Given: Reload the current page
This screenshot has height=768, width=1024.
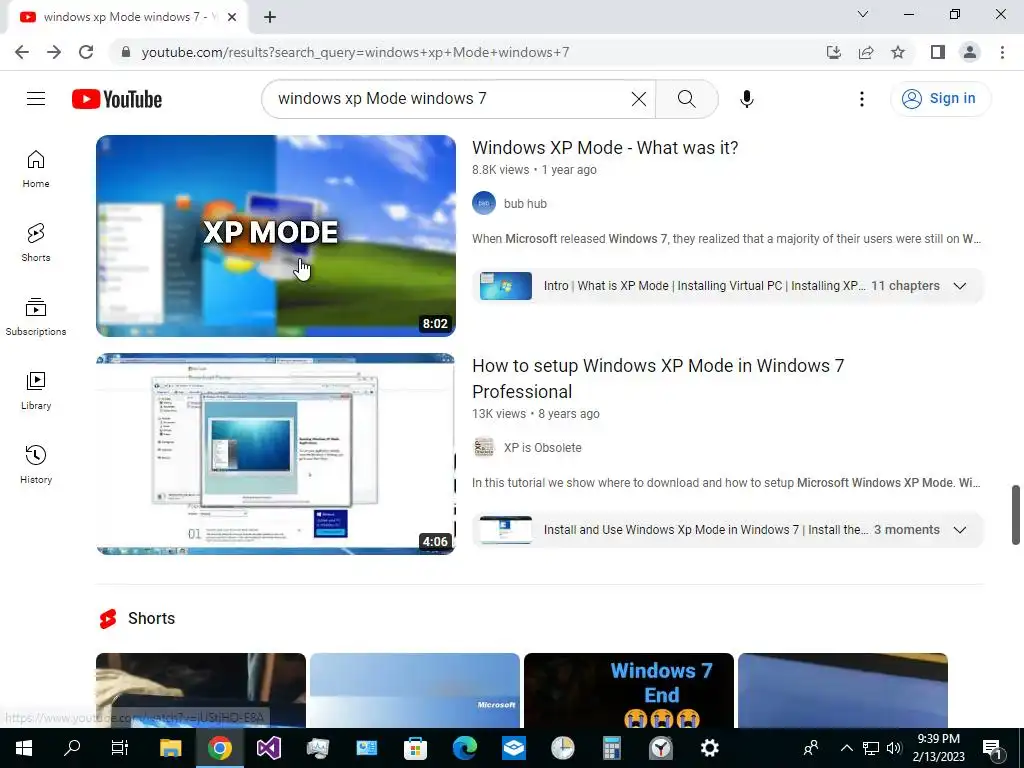Looking at the screenshot, I should coord(86,52).
